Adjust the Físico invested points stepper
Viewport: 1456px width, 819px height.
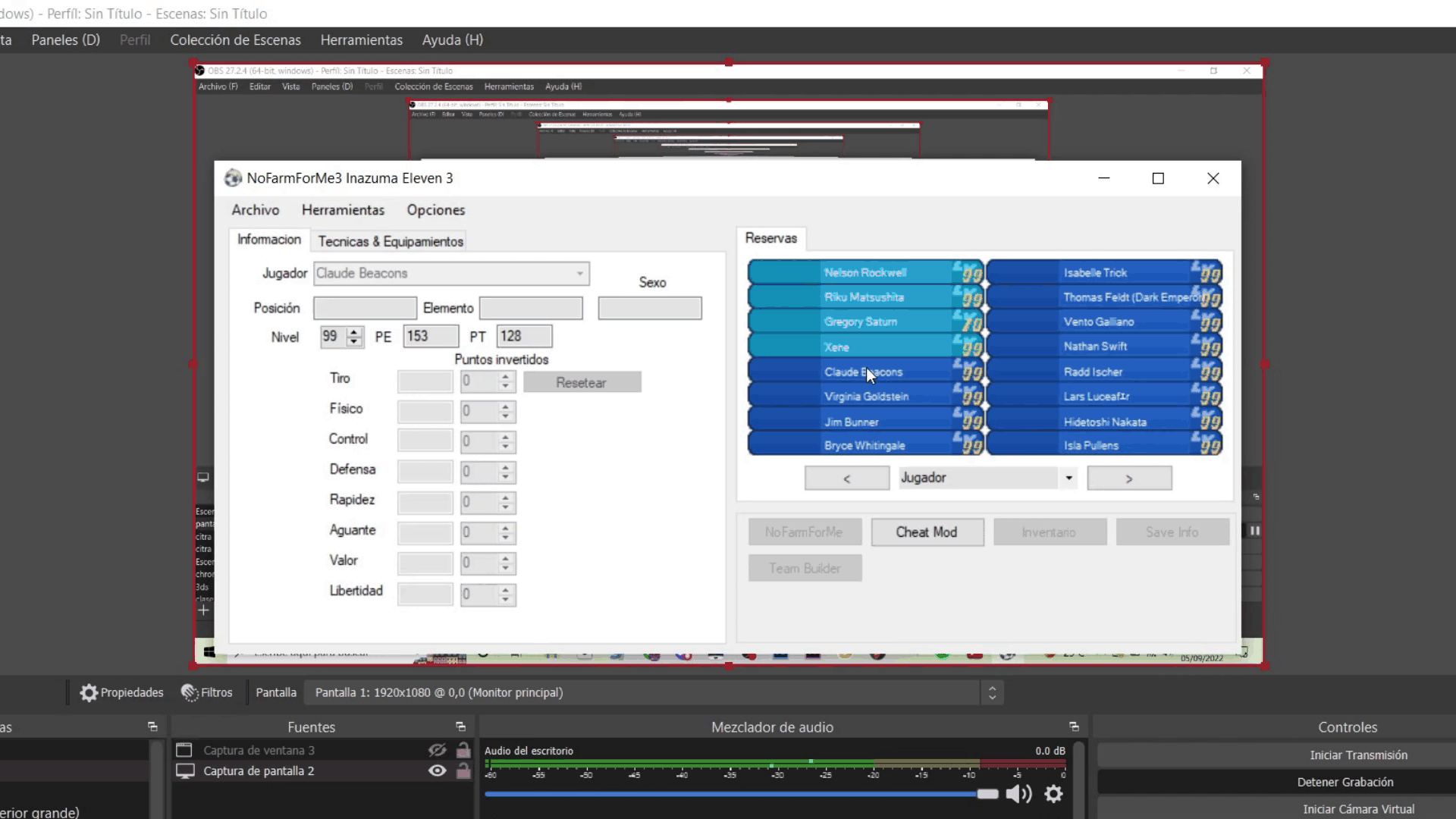[x=506, y=412]
